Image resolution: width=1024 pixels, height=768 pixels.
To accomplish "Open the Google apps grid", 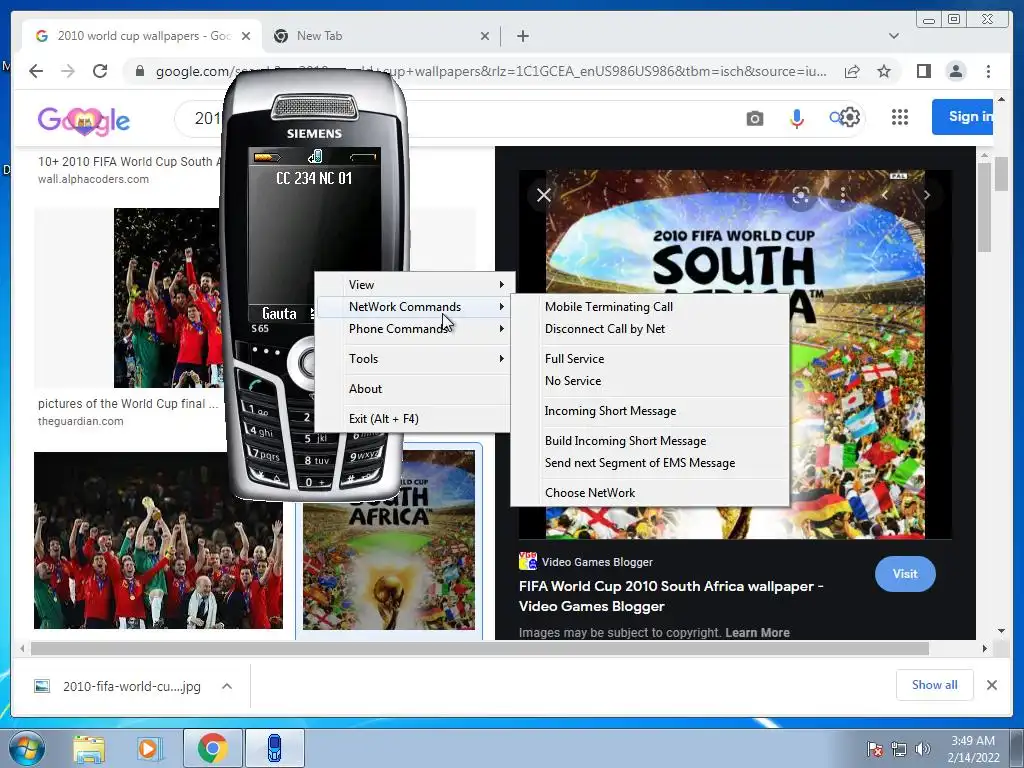I will (x=900, y=117).
